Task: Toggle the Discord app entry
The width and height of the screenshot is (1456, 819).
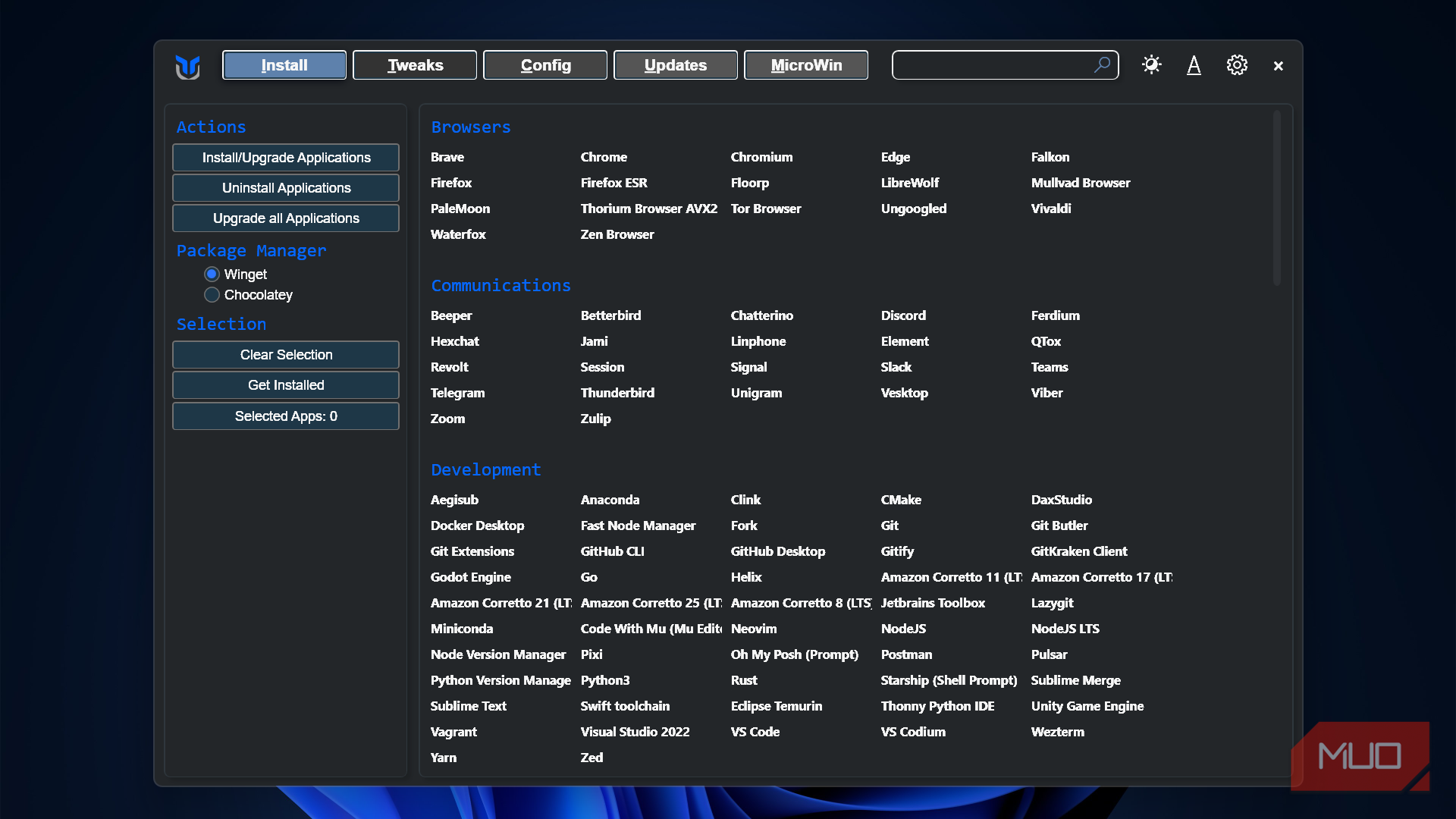Action: 903,315
